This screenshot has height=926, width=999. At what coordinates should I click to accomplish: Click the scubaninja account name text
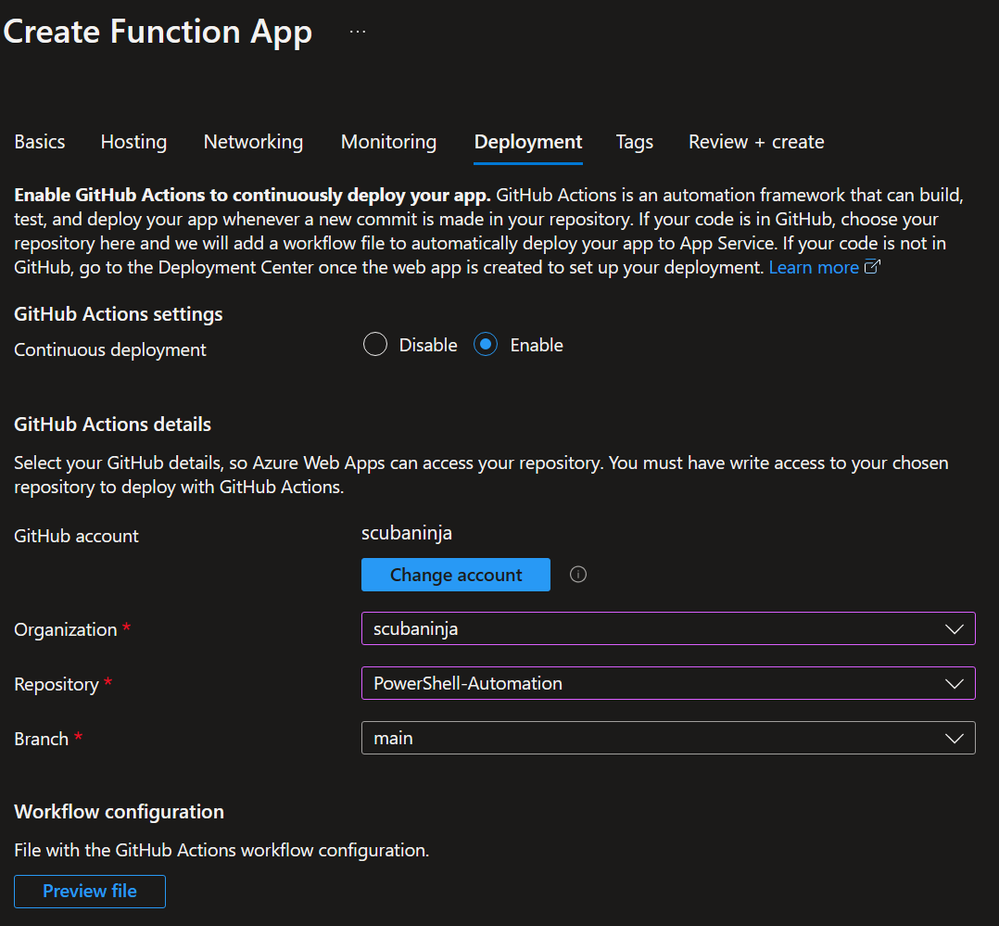(406, 533)
